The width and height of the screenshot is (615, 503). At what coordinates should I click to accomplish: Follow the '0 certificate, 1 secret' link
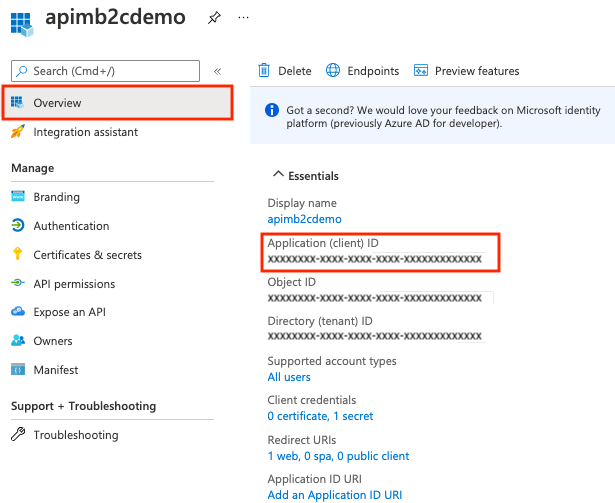click(320, 416)
